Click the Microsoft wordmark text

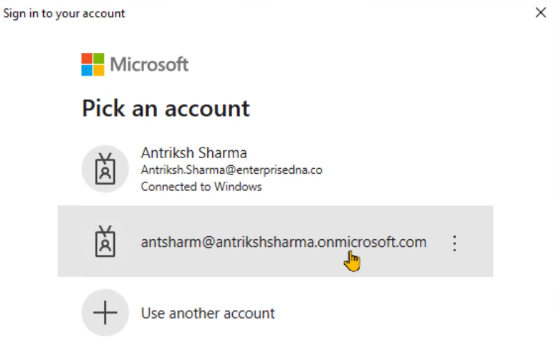click(149, 64)
